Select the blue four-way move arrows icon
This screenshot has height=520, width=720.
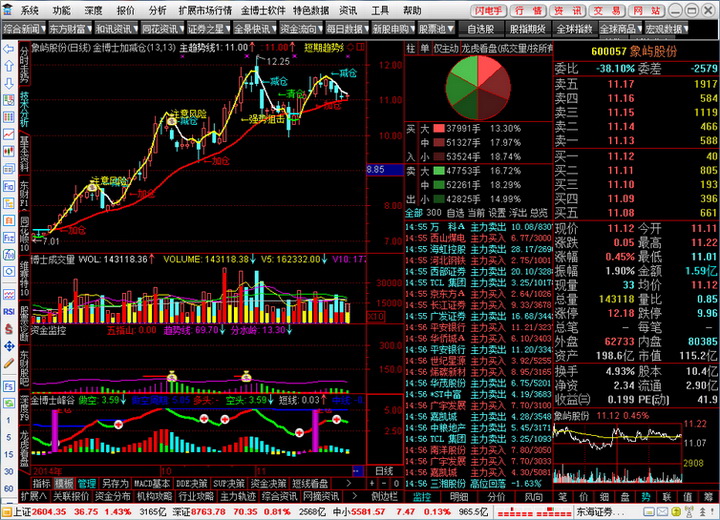coord(8,346)
